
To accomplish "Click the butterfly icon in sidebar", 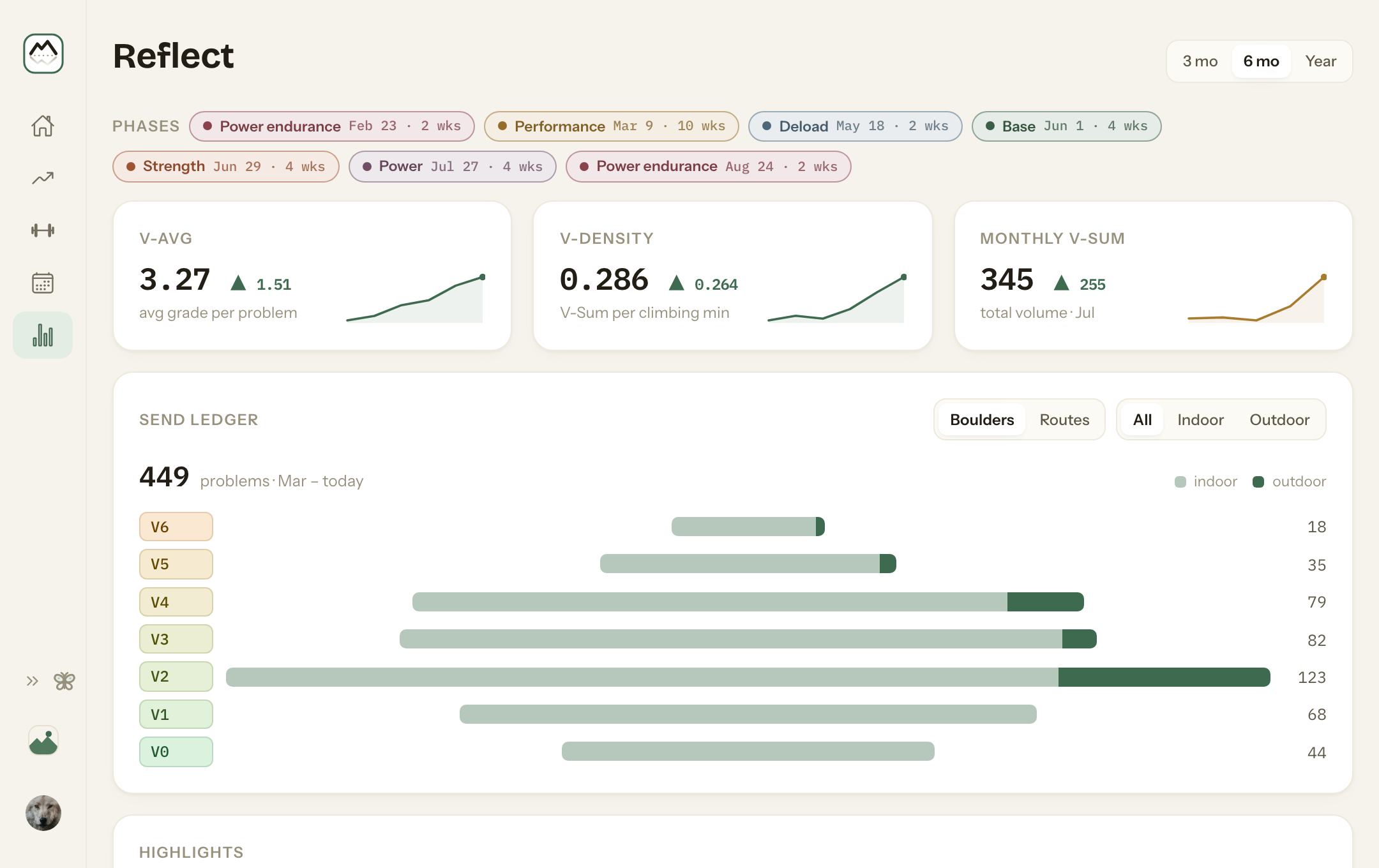I will pos(64,681).
